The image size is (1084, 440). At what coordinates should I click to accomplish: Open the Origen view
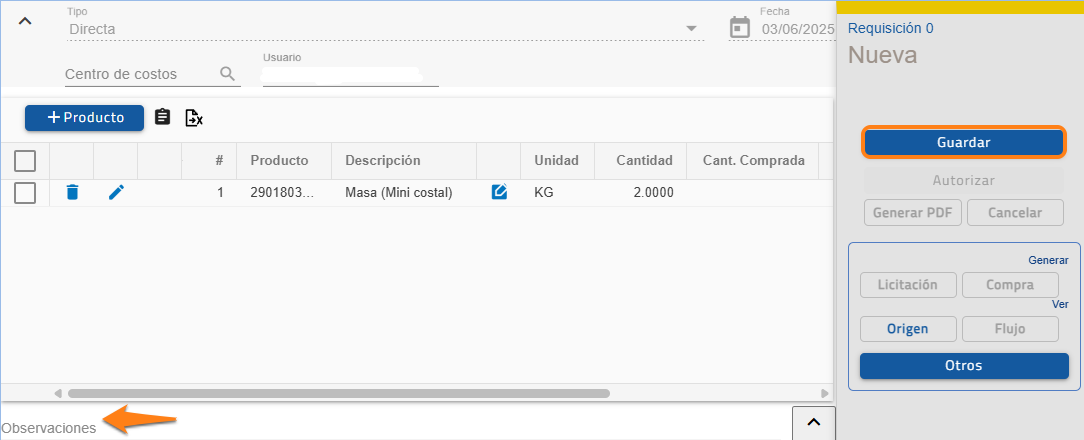pos(907,329)
